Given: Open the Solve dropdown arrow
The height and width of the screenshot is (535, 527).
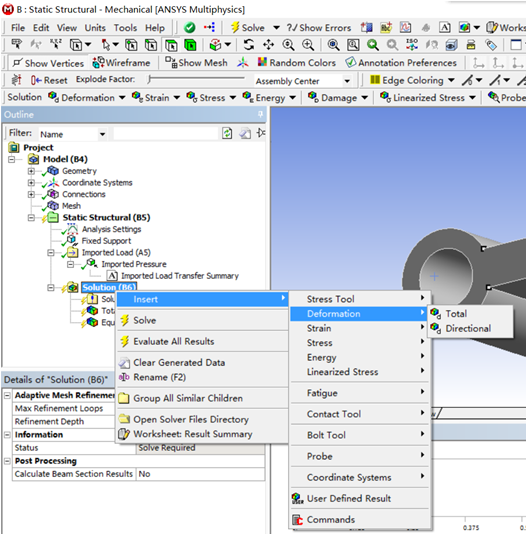Looking at the screenshot, I should pyautogui.click(x=276, y=27).
